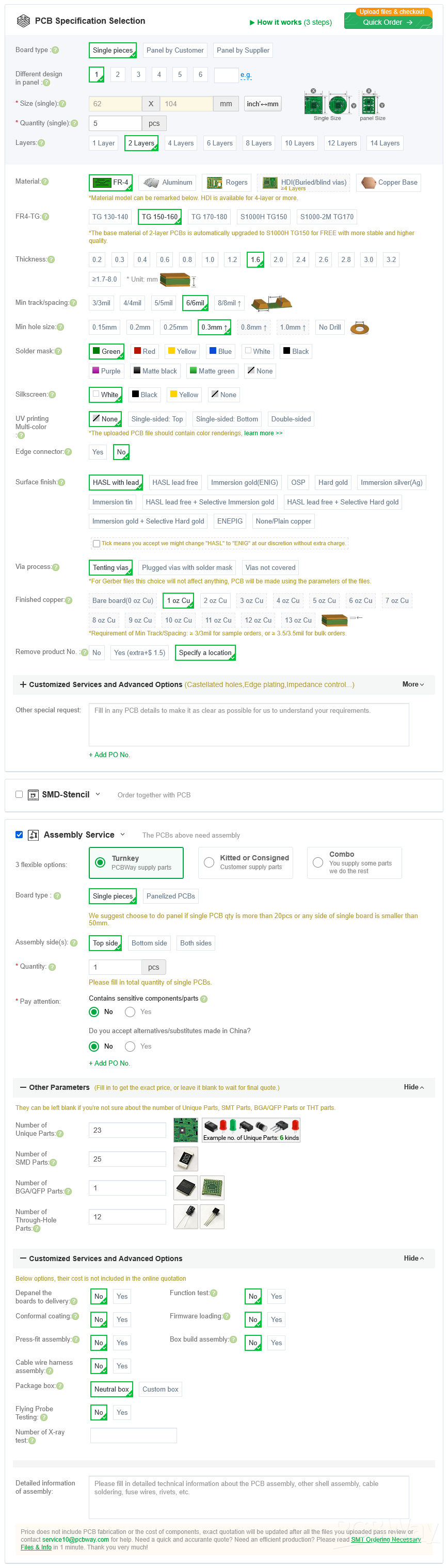
Task: Click the help icon next to Layers
Action: [x=41, y=143]
